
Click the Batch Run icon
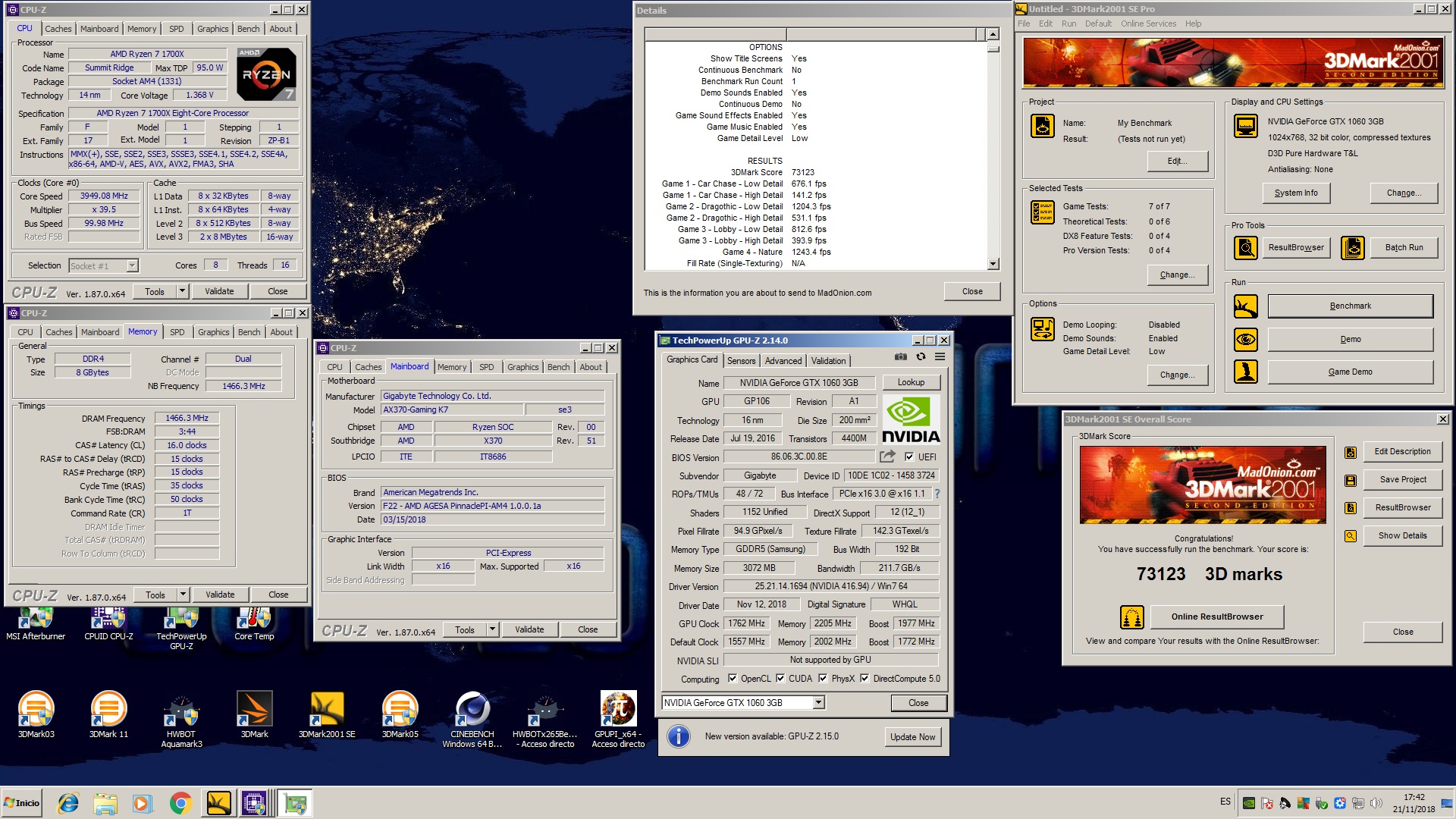pos(1353,247)
